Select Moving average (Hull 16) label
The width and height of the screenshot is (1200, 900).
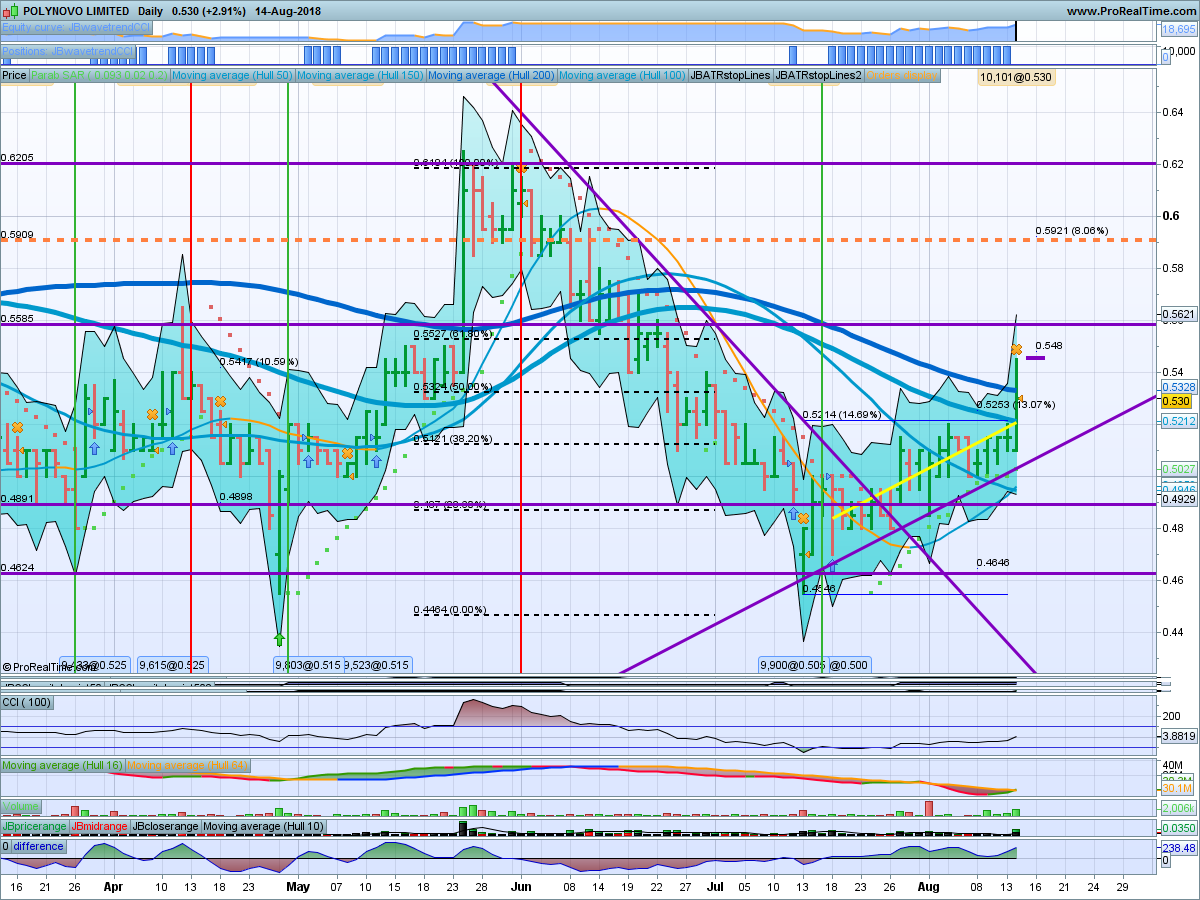63,766
